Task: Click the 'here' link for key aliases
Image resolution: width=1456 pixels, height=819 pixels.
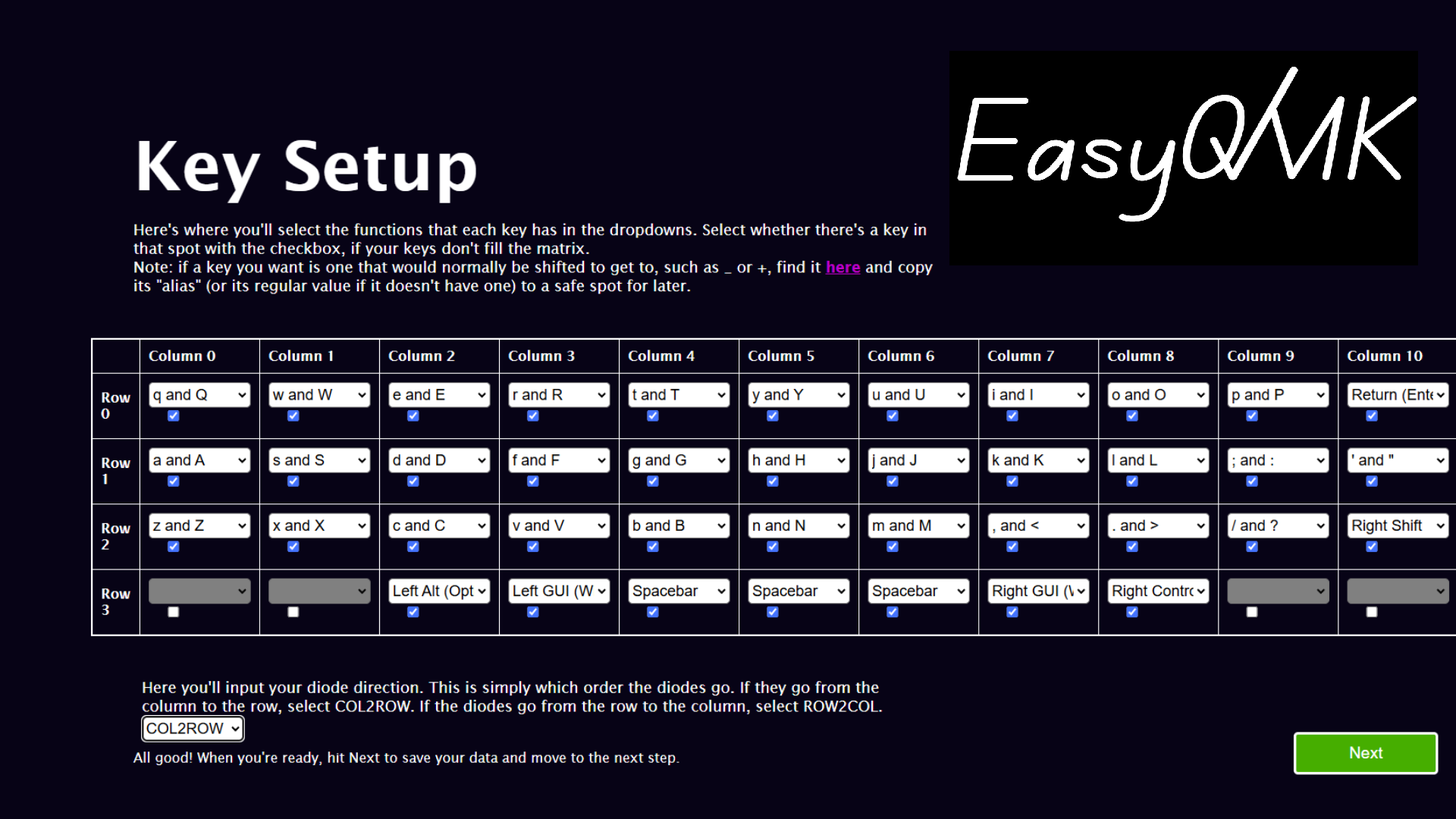Action: [x=843, y=267]
